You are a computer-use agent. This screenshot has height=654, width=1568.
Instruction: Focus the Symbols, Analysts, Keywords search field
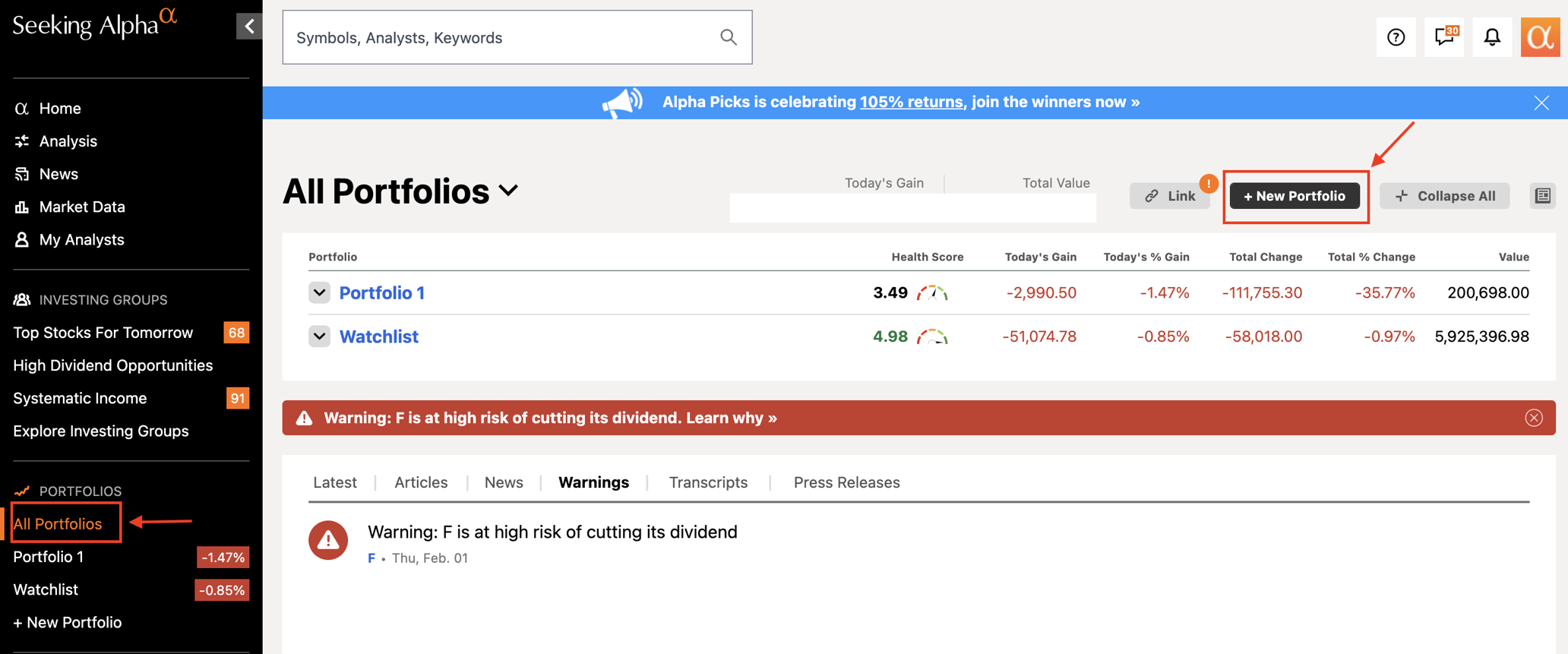pyautogui.click(x=501, y=37)
